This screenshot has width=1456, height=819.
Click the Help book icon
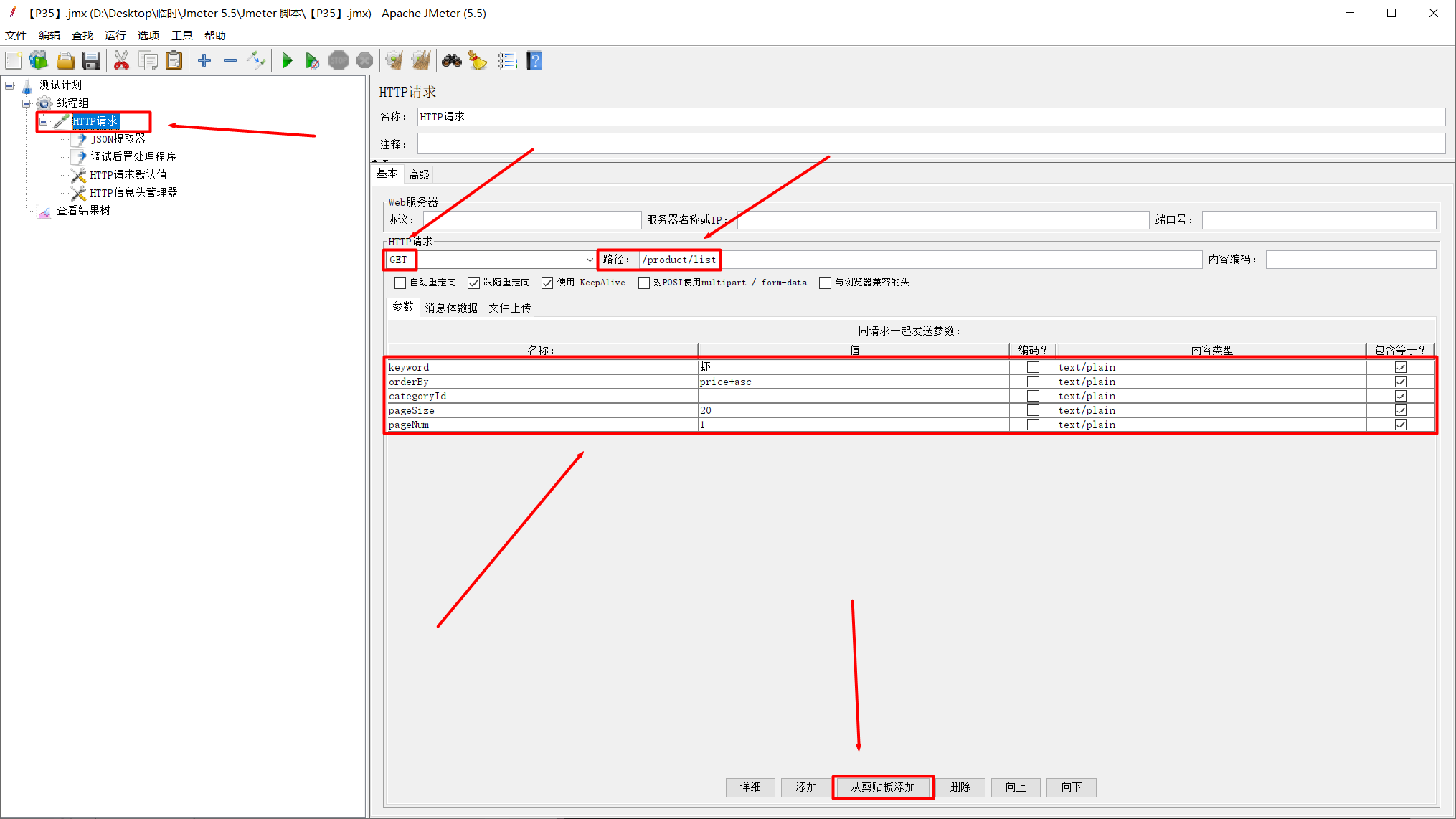coord(534,61)
